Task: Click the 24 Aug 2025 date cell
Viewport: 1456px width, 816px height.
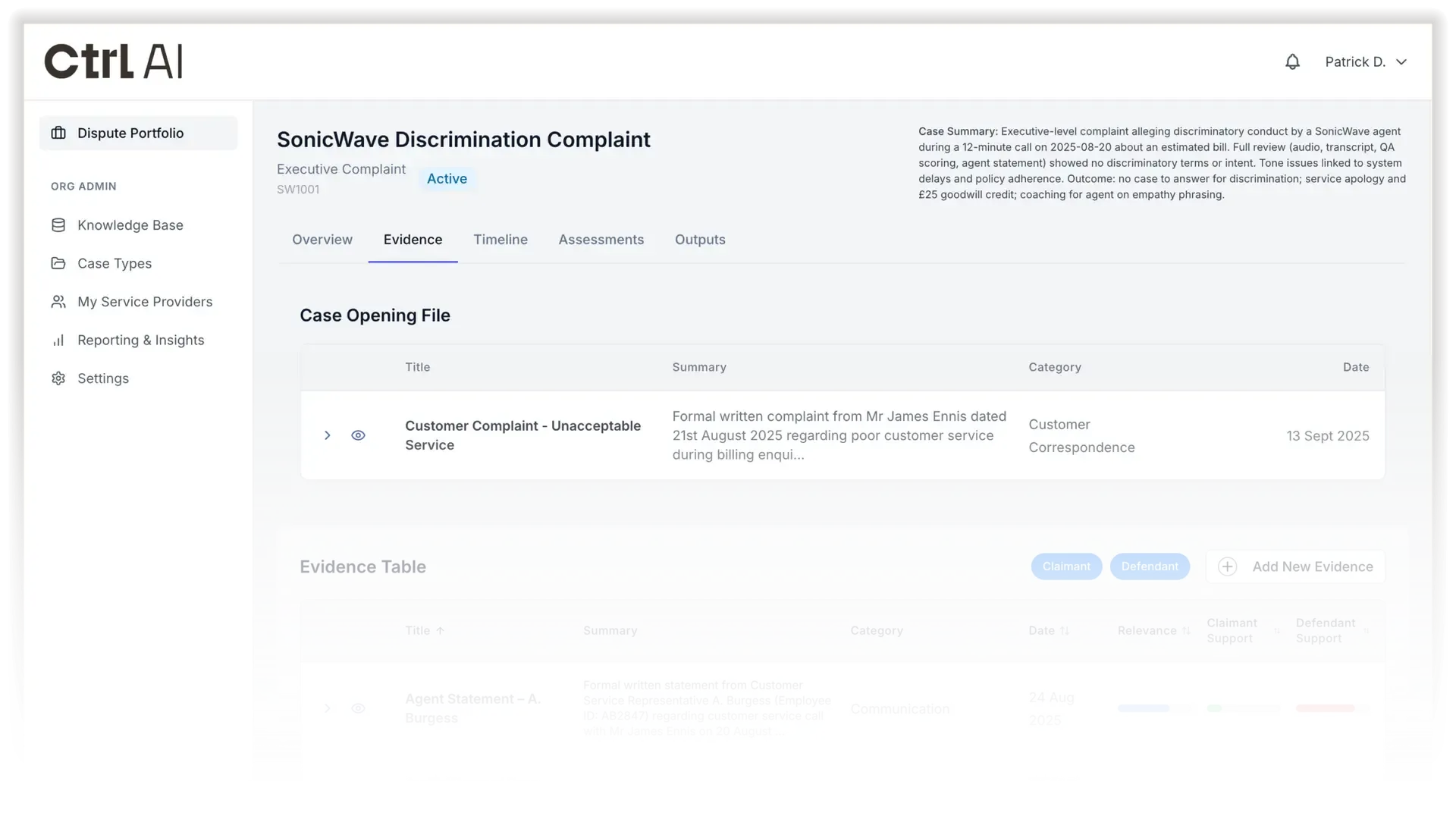Action: [x=1051, y=708]
